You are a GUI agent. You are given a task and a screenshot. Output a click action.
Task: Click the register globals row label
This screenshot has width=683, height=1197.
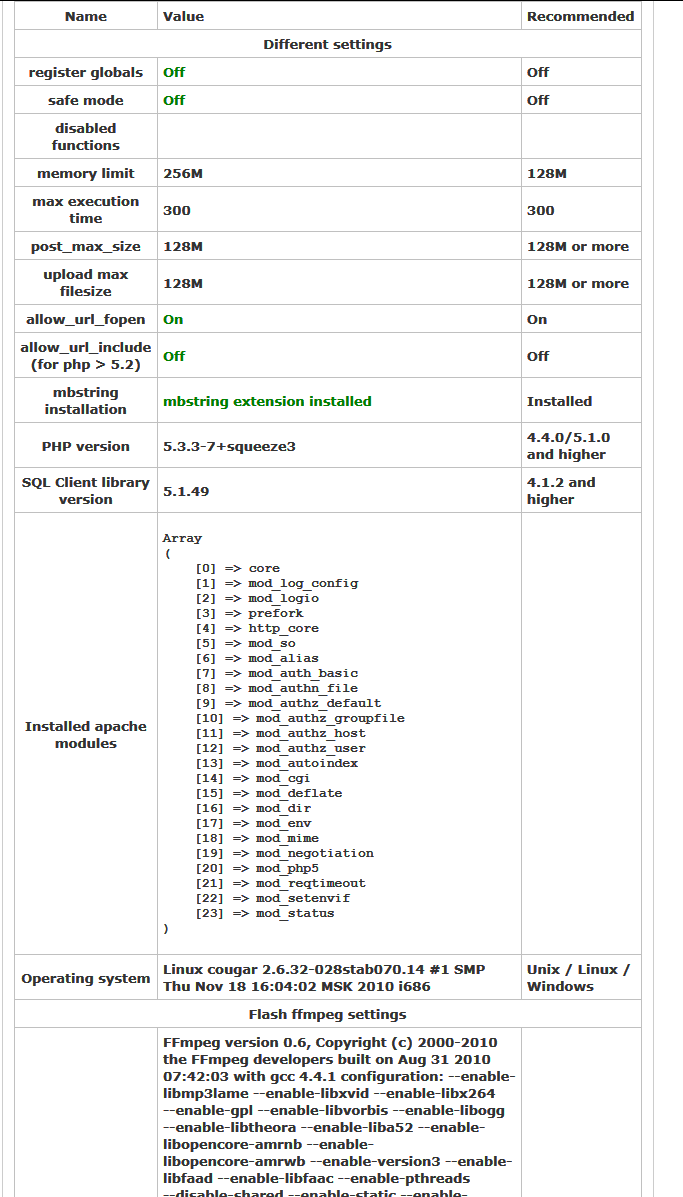(86, 72)
